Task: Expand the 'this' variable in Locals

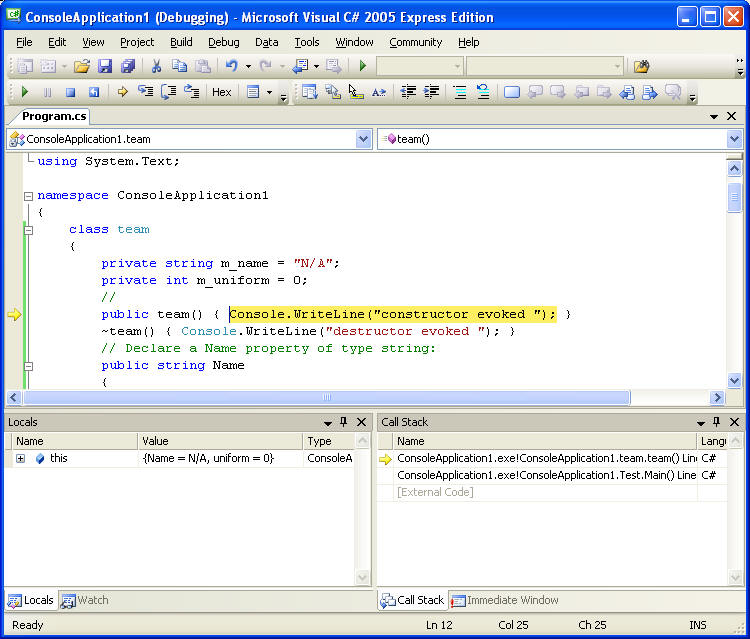Action: [20, 458]
